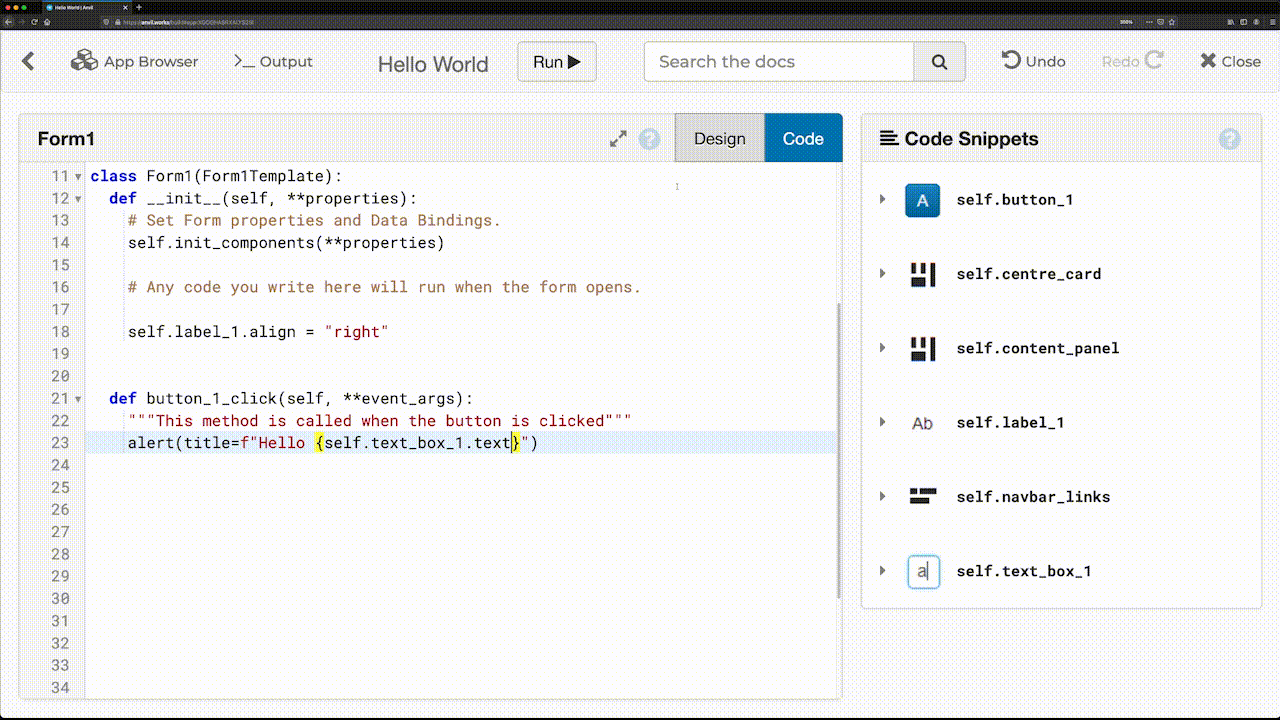The width and height of the screenshot is (1280, 720).
Task: Expand the self.content_panel snippet
Action: point(882,348)
